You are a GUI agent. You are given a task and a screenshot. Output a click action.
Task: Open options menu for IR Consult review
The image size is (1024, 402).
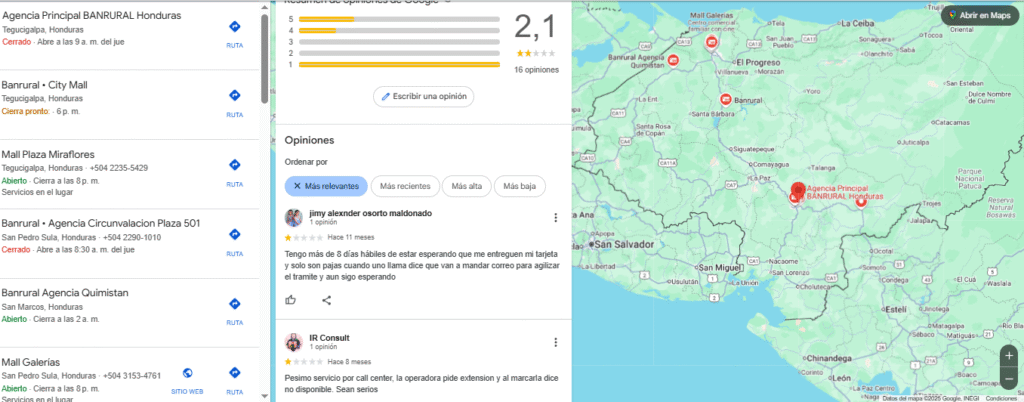[x=555, y=342]
